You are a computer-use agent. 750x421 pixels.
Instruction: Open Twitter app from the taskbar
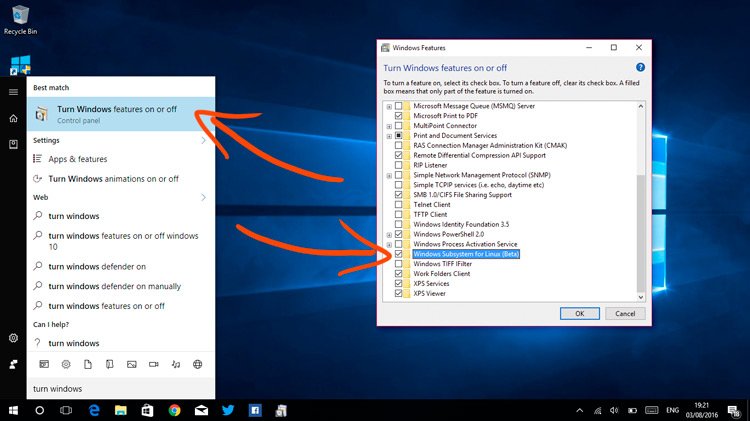(228, 410)
